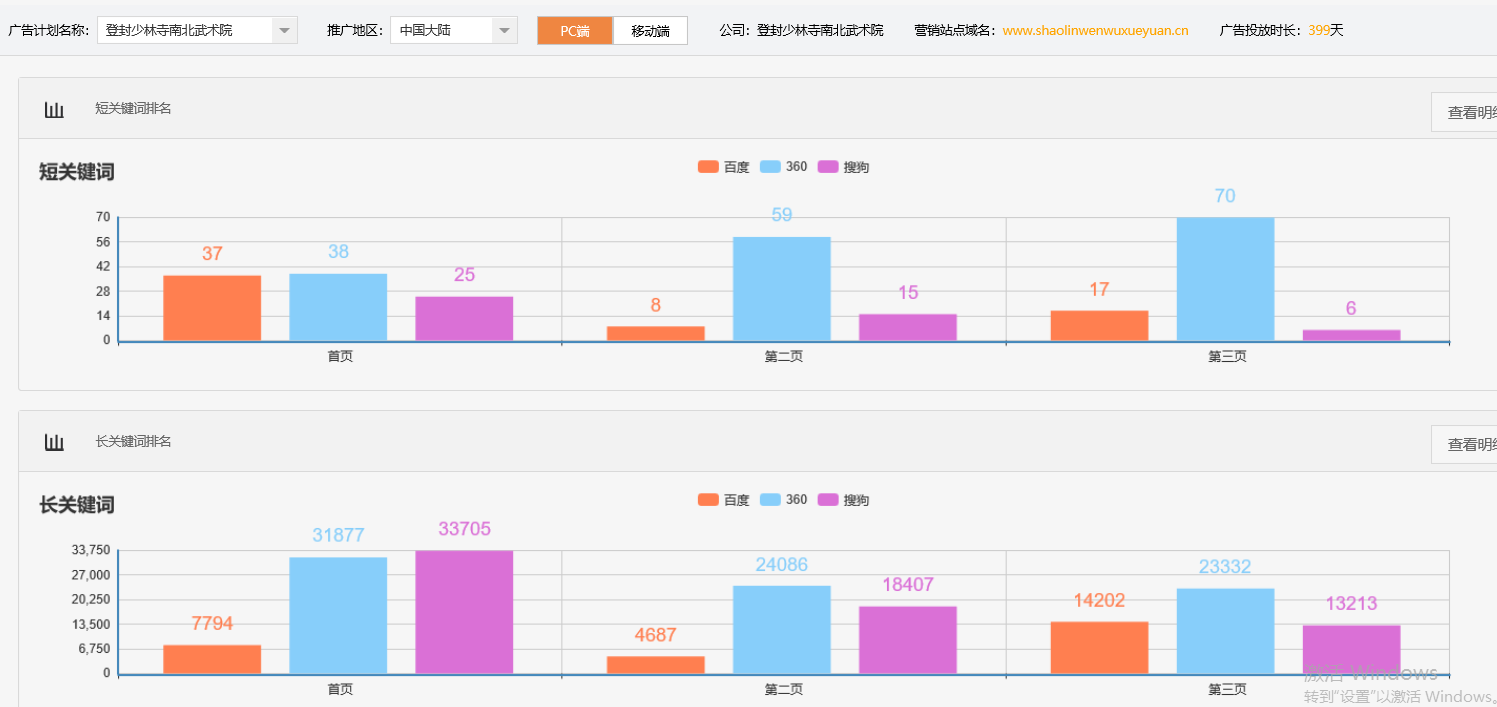This screenshot has height=707, width=1497.
Task: Click the 360 首页 bar showing 38
Action: (x=338, y=307)
